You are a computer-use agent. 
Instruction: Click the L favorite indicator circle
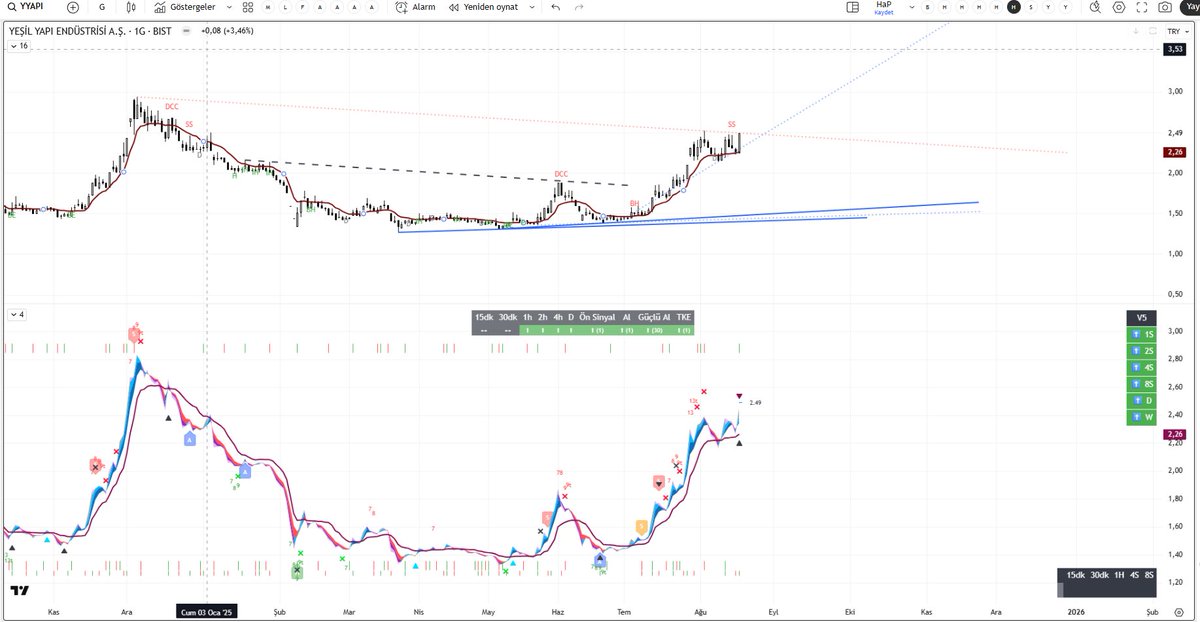coord(284,7)
